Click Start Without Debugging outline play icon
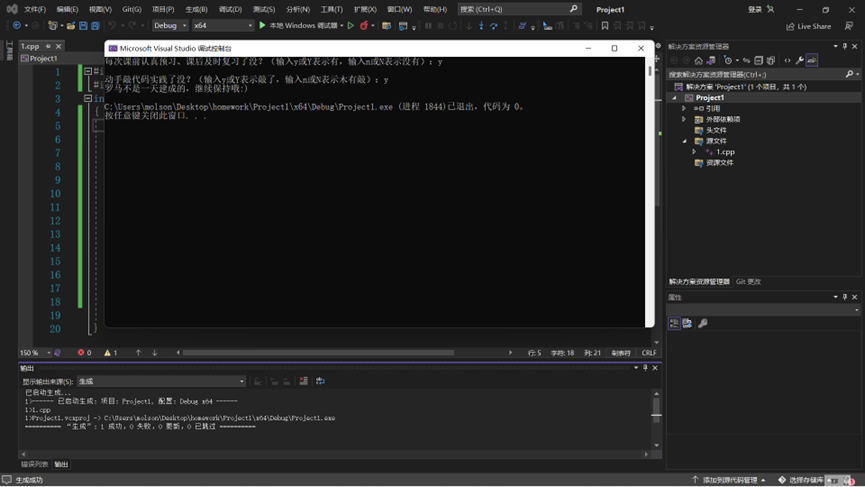865x487 pixels. click(350, 26)
